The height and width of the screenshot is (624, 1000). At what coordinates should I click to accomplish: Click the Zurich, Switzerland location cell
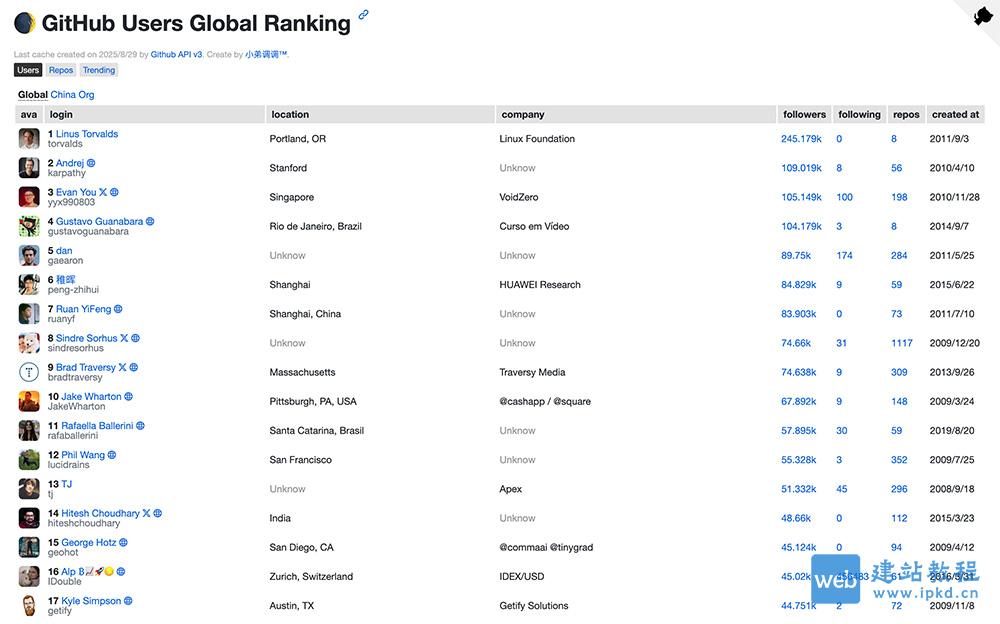[311, 577]
